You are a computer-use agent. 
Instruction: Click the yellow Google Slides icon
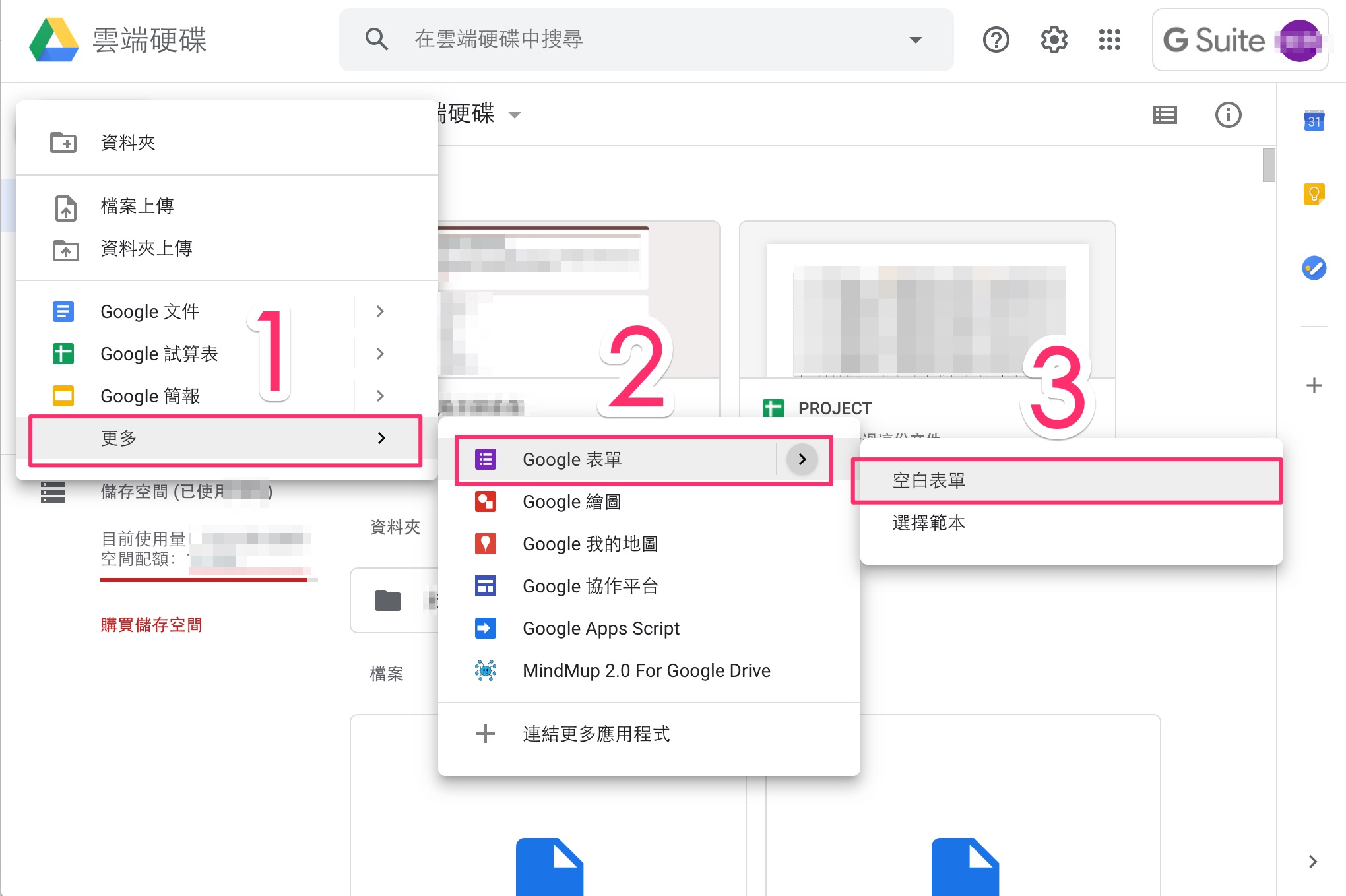click(63, 396)
